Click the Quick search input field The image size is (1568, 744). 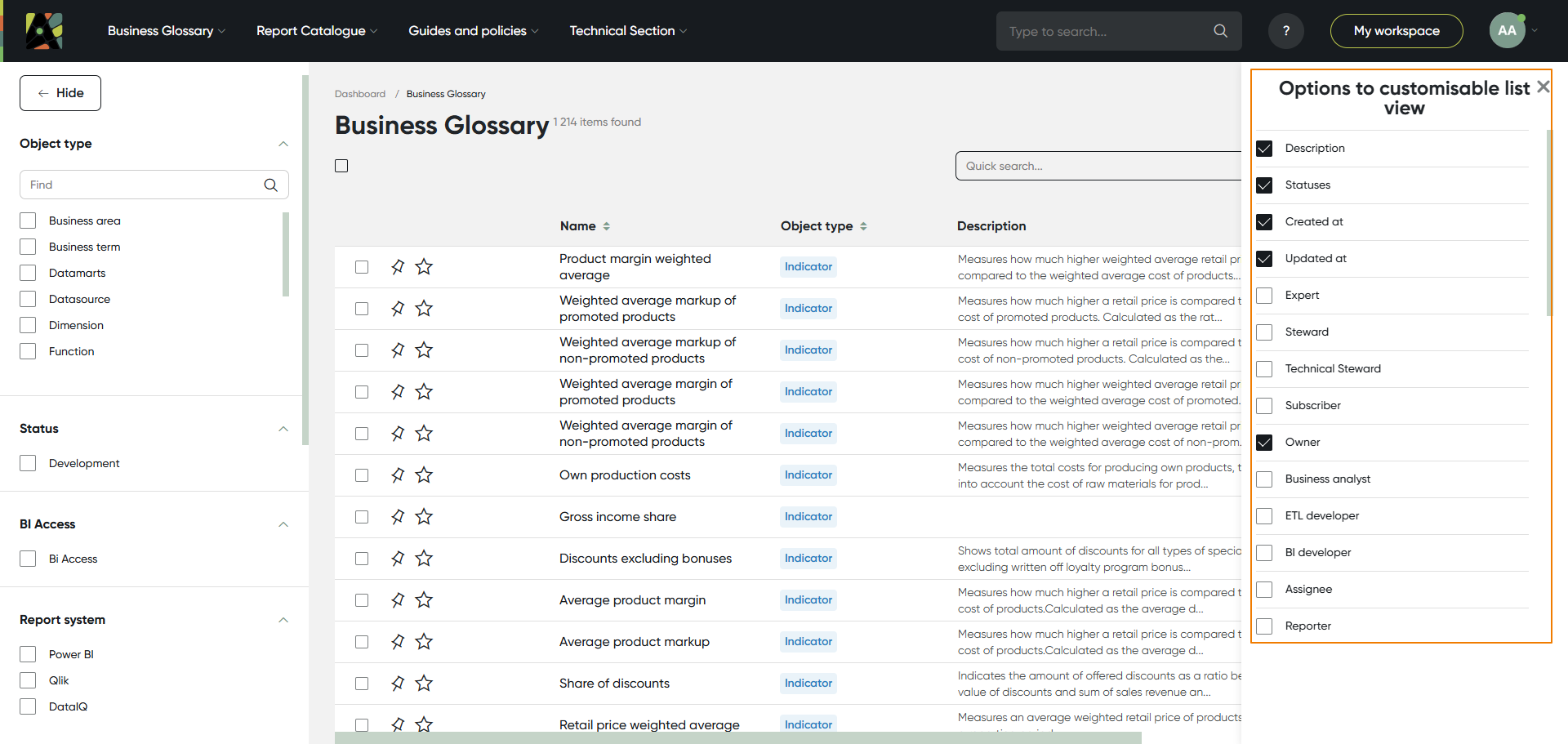(1094, 166)
